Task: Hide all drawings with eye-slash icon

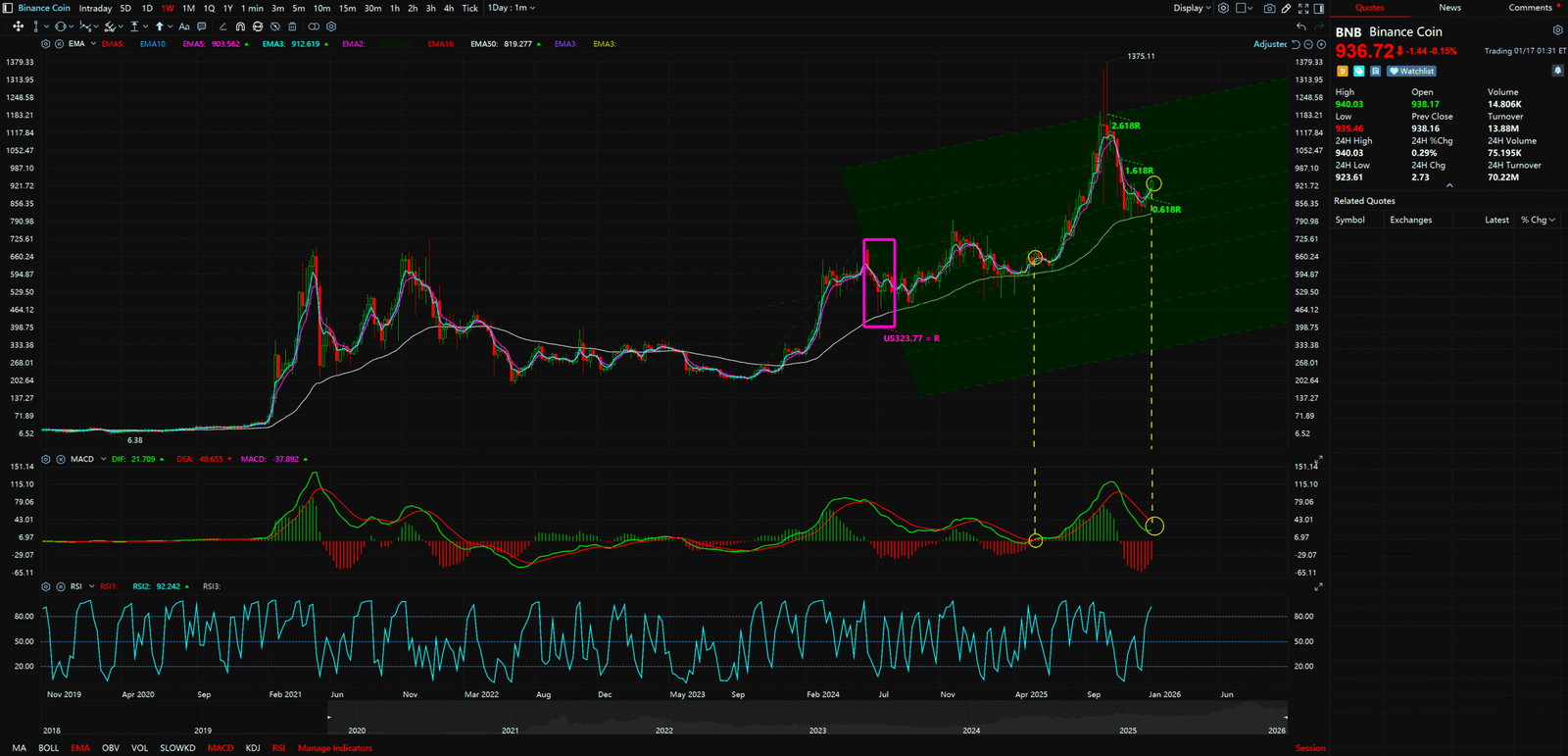Action: tap(274, 26)
